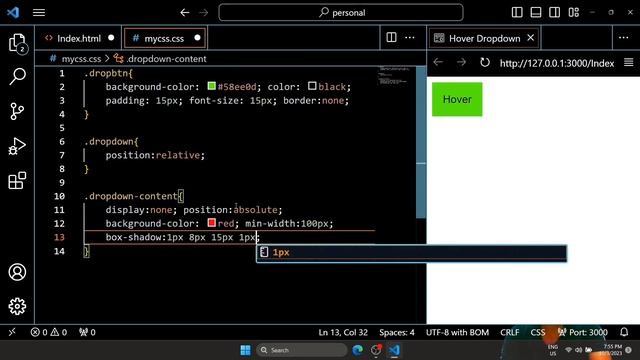Open color picker for red swatch

tap(211, 223)
